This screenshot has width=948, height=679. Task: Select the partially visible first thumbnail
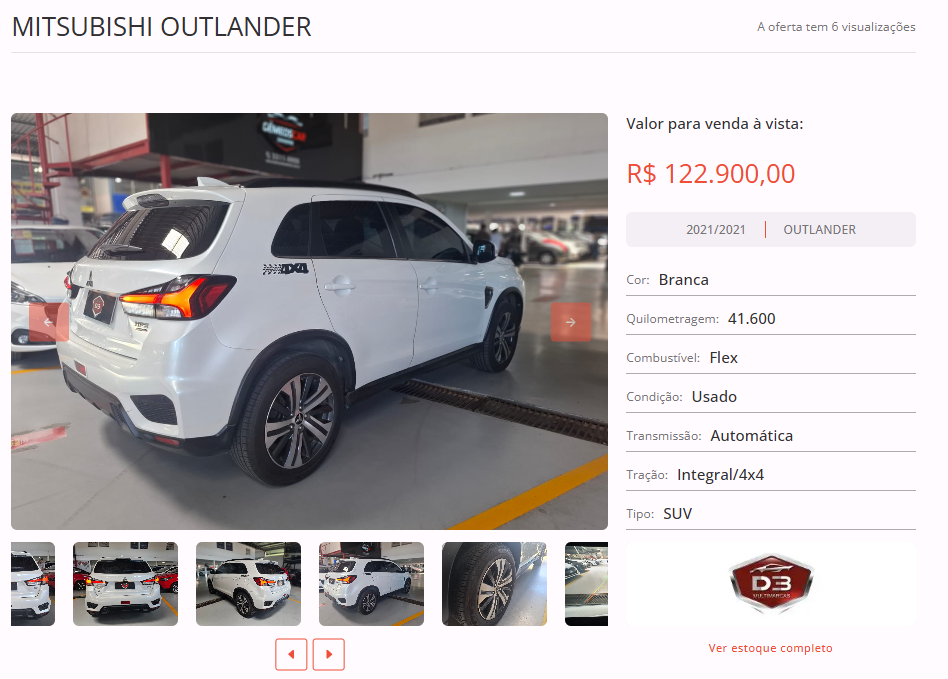click(x=33, y=583)
